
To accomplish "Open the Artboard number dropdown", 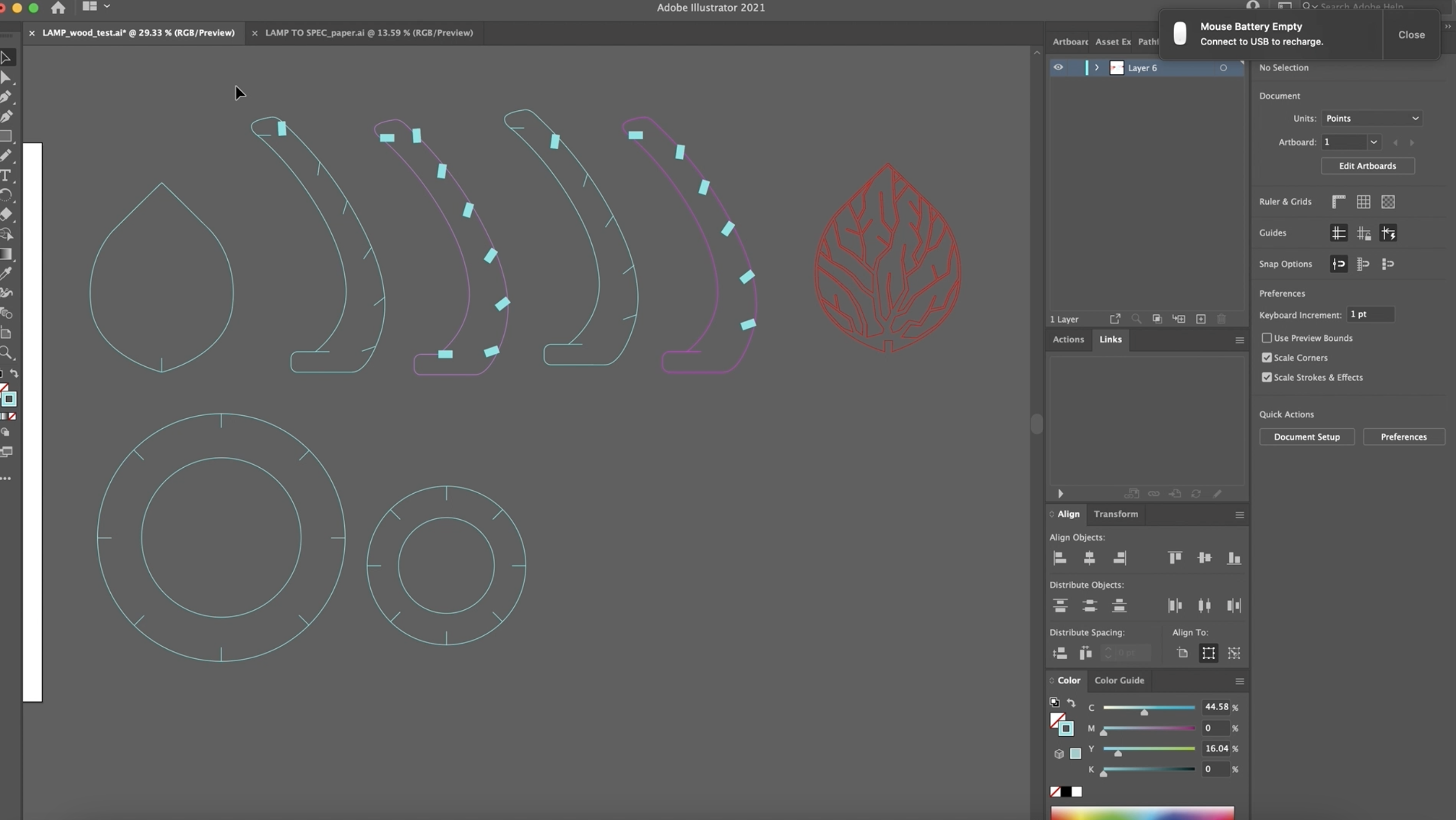I will coord(1373,142).
